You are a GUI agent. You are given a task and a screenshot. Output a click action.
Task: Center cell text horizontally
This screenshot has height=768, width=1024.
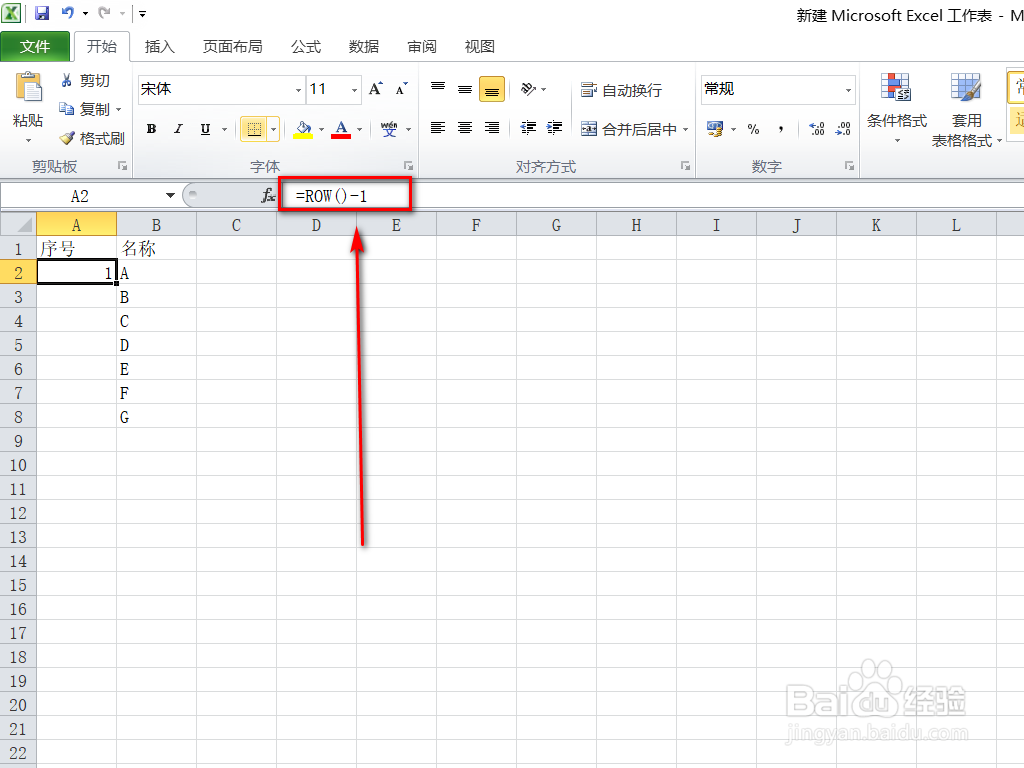465,128
